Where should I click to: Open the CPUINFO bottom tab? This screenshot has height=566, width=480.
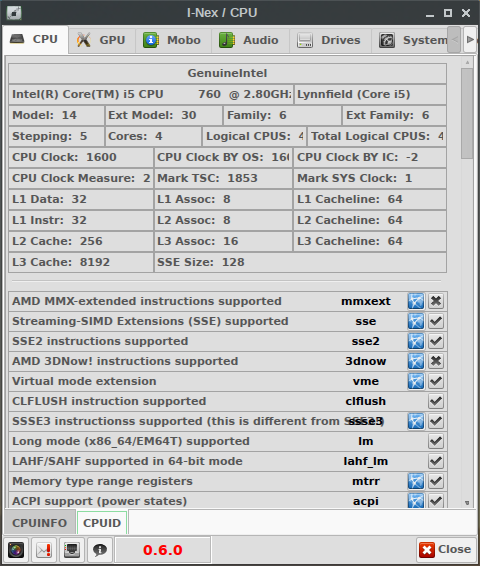point(40,523)
